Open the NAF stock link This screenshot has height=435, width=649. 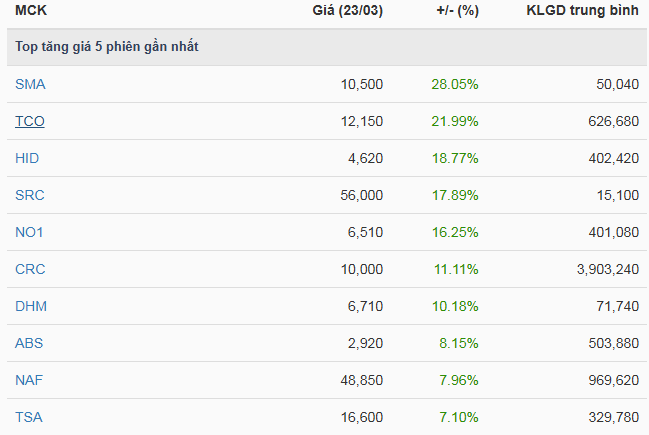click(x=29, y=380)
